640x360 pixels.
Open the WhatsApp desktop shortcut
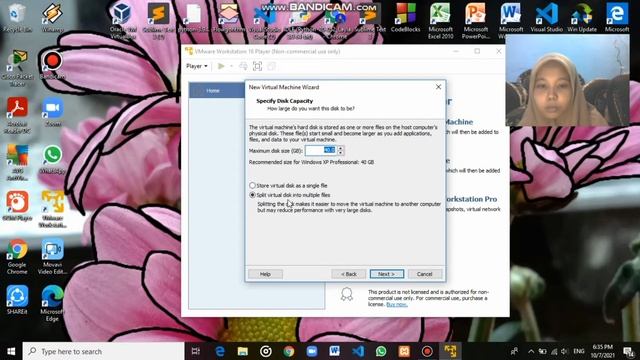(x=52, y=159)
